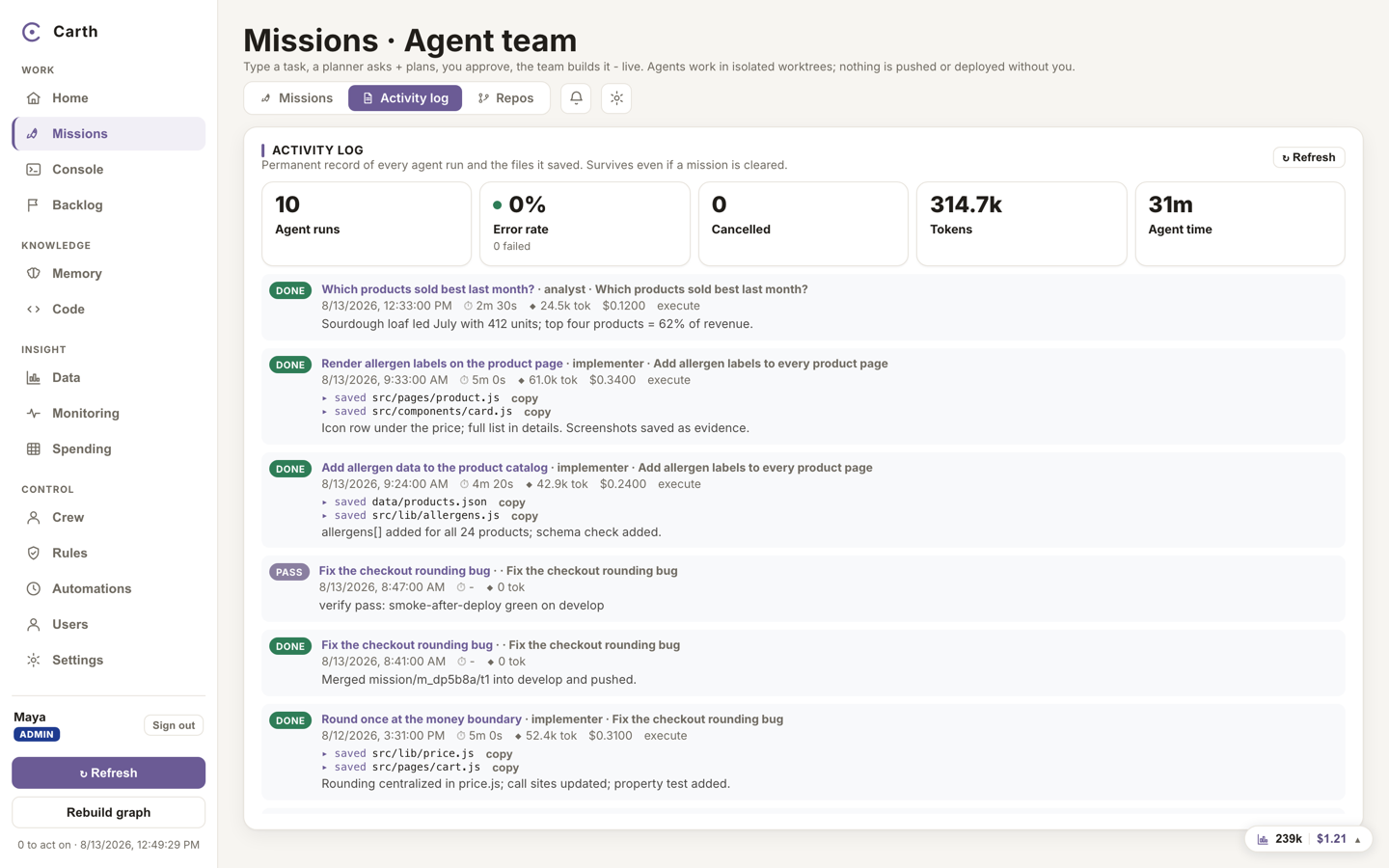Open the Users page

pos(108,625)
